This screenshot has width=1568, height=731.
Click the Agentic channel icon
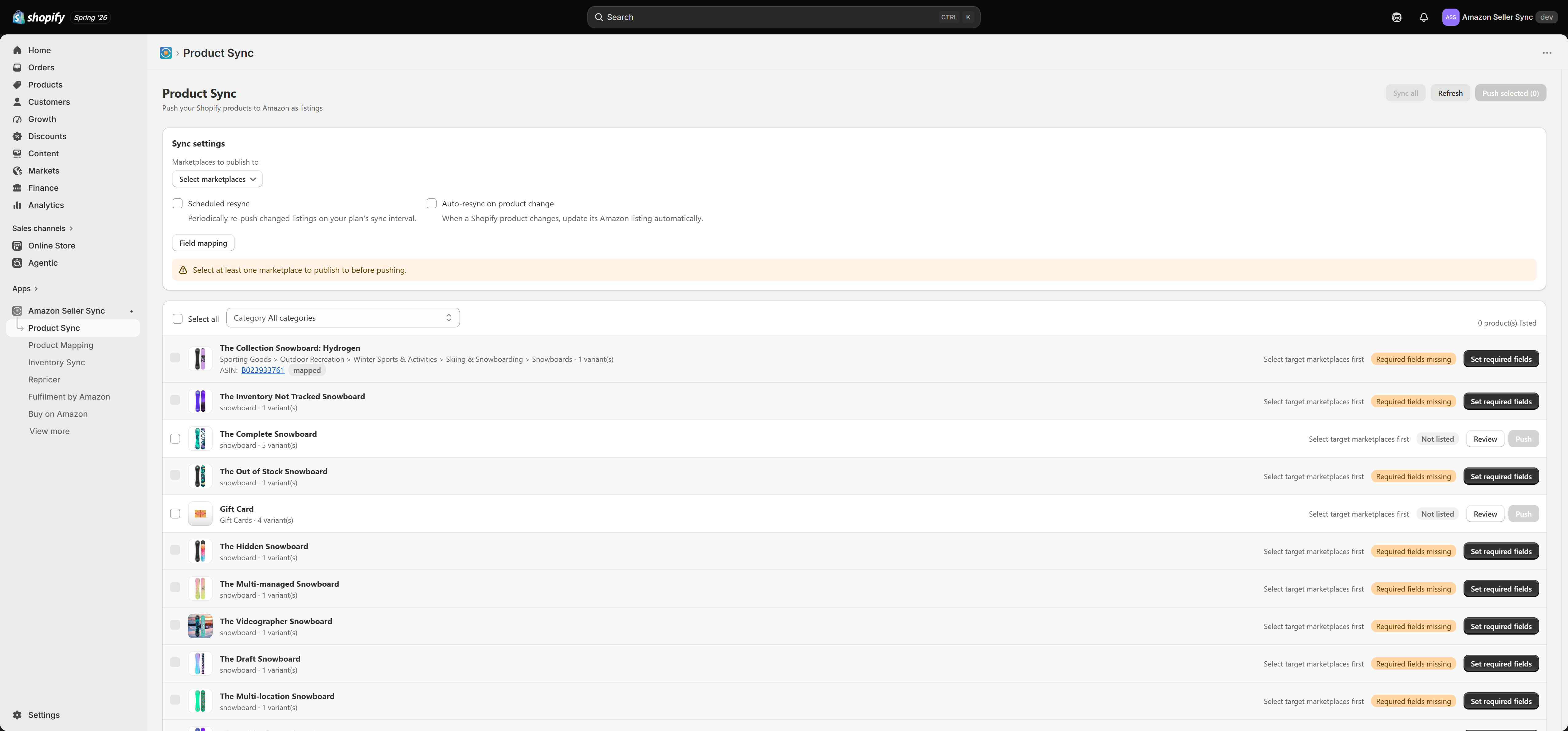[17, 263]
